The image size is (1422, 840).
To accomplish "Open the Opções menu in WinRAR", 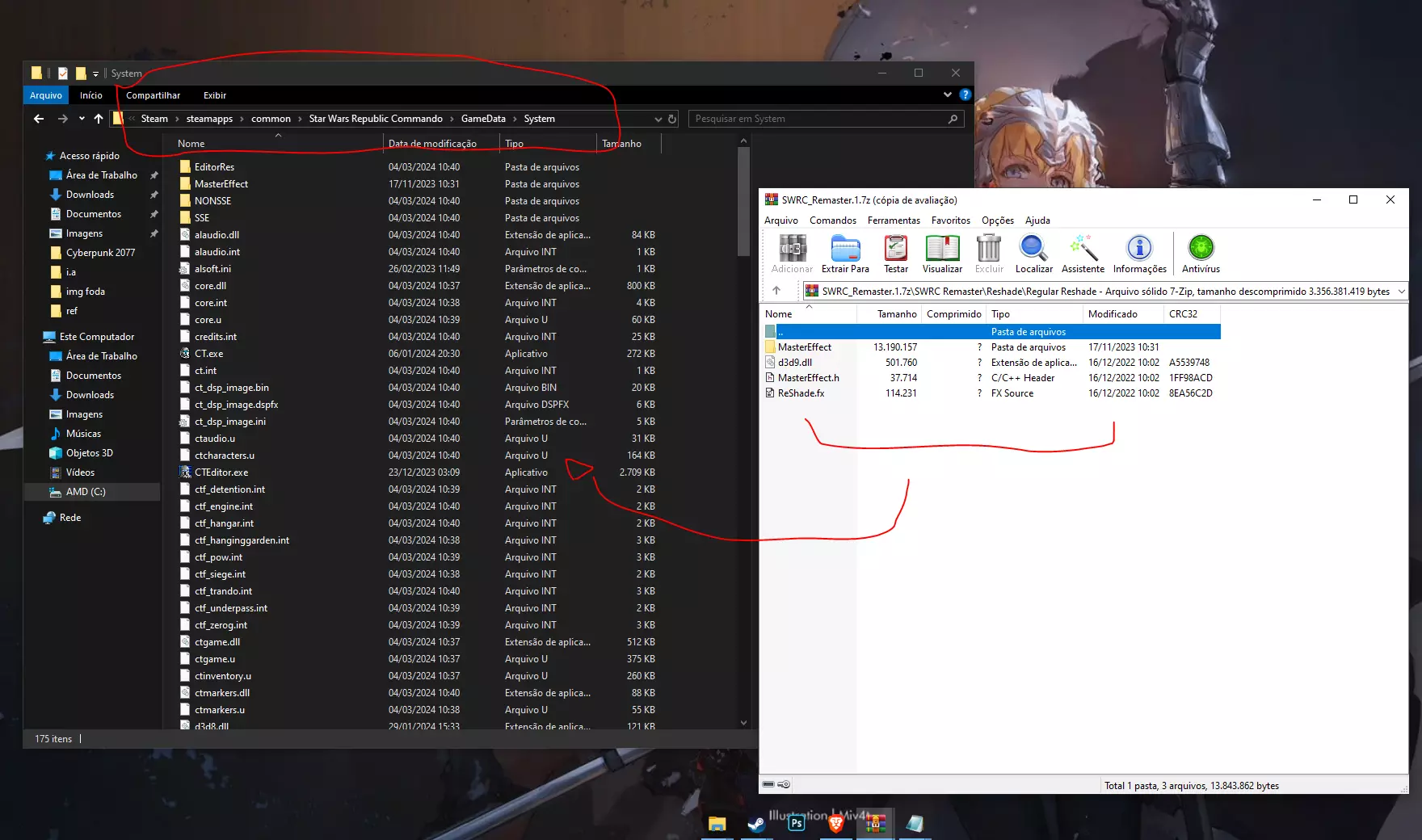I will coord(998,220).
